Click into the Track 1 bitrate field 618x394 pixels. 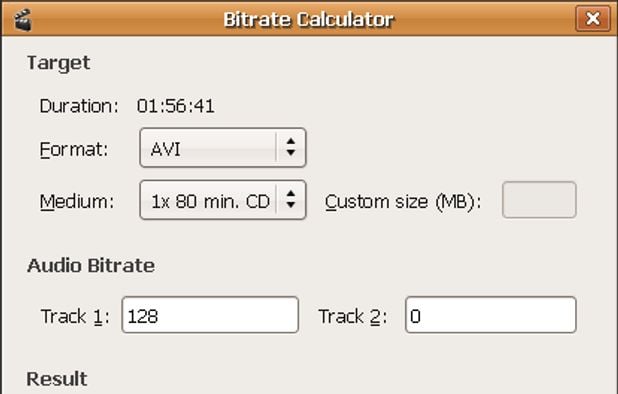tap(210, 315)
